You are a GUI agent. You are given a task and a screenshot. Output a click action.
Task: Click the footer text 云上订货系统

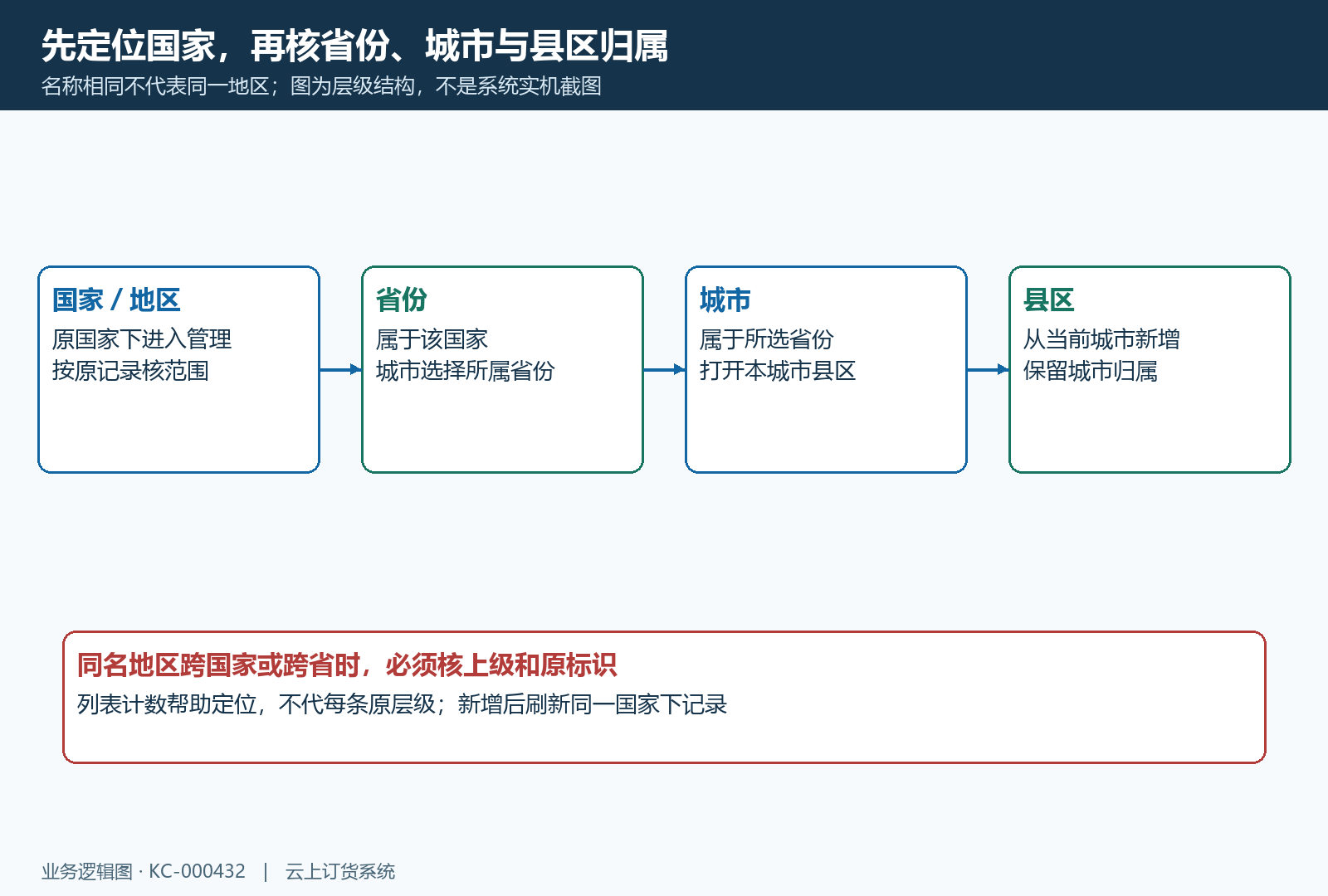point(340,871)
